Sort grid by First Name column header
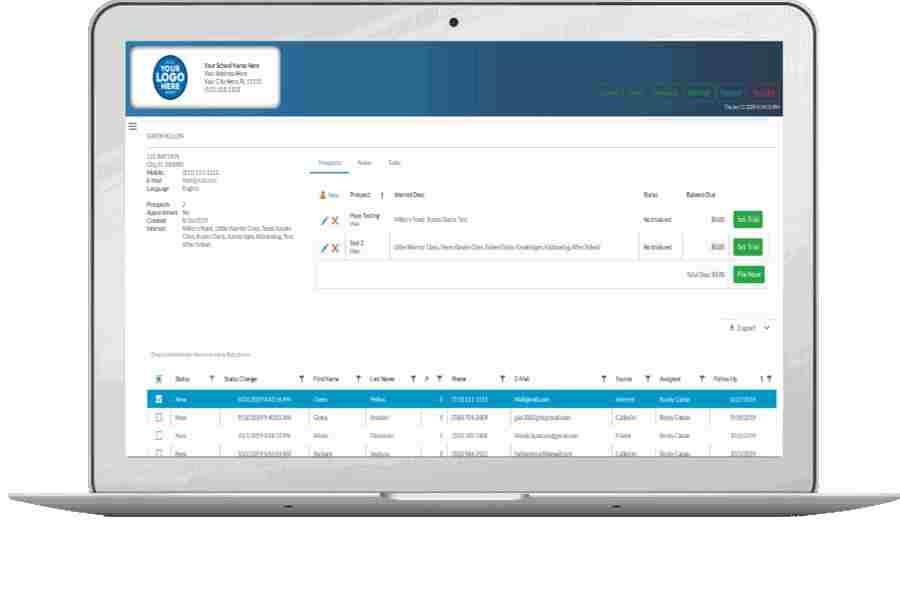The width and height of the screenshot is (900, 598). tap(326, 379)
